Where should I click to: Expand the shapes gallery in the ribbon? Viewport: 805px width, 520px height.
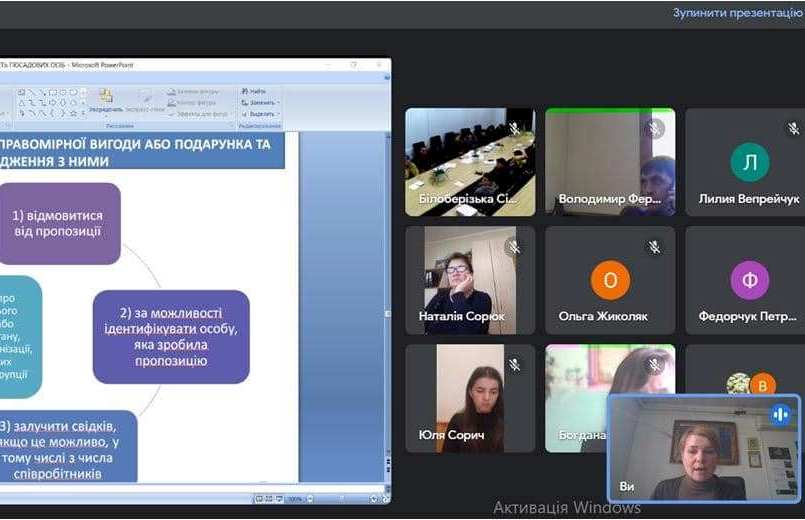click(83, 113)
